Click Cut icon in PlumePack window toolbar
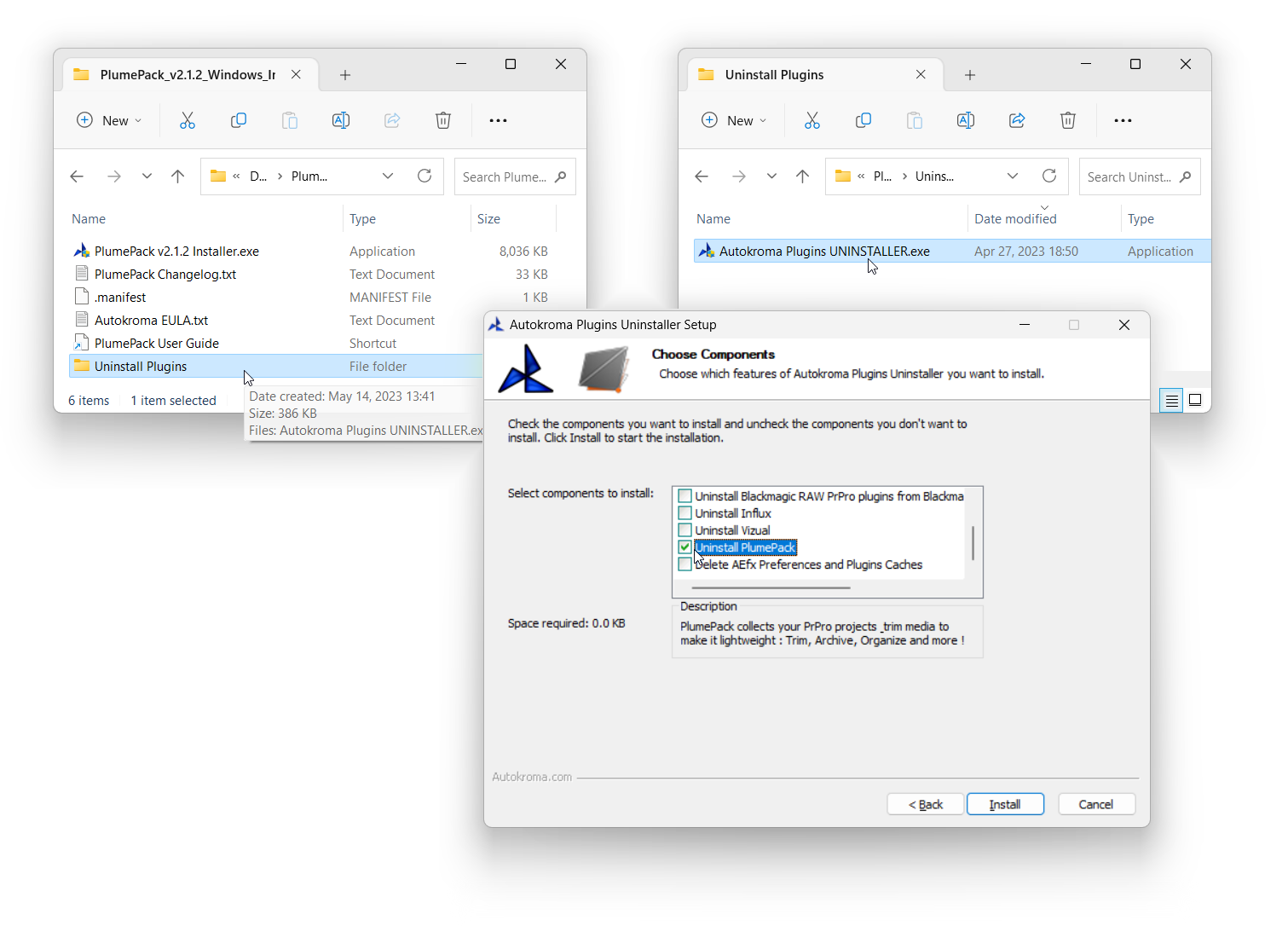Screen dimensions: 1288x949 pos(188,120)
